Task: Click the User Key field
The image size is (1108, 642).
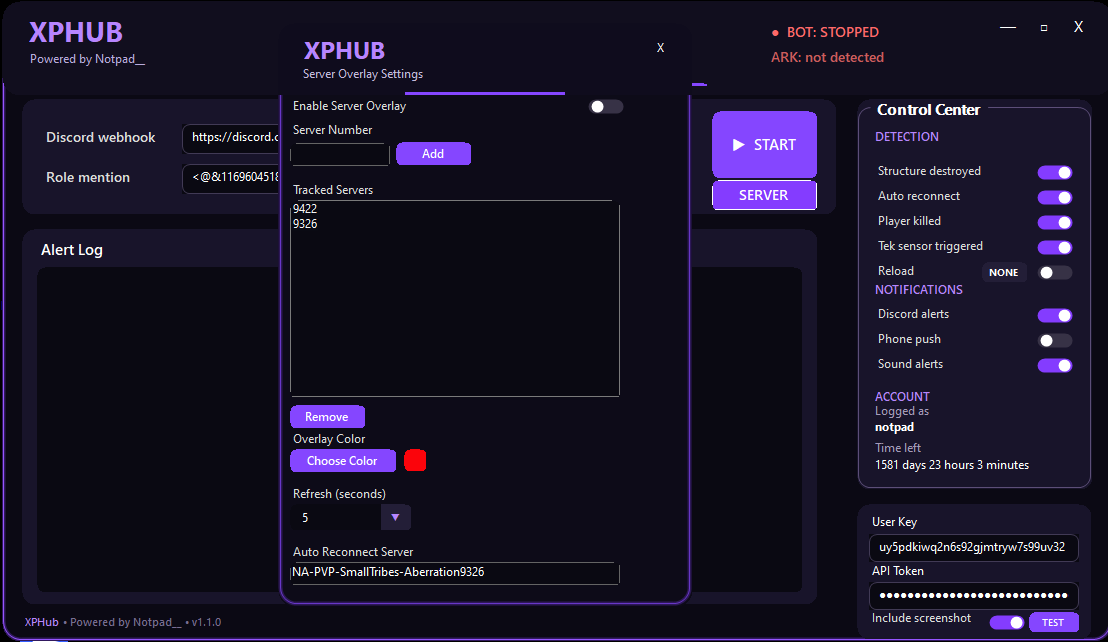Action: pyautogui.click(x=974, y=547)
